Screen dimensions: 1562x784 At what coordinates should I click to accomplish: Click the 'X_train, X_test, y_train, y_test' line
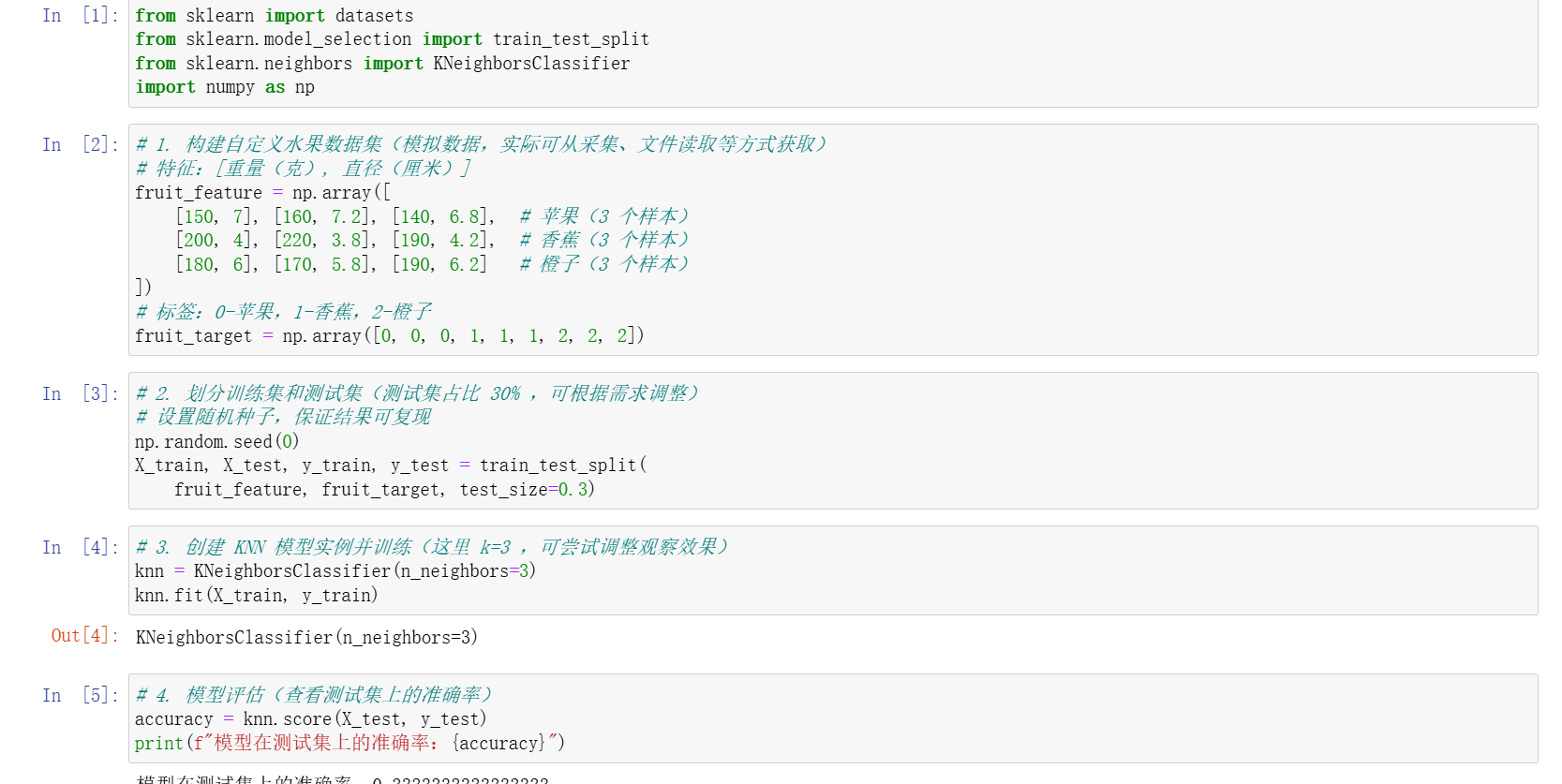click(x=391, y=466)
